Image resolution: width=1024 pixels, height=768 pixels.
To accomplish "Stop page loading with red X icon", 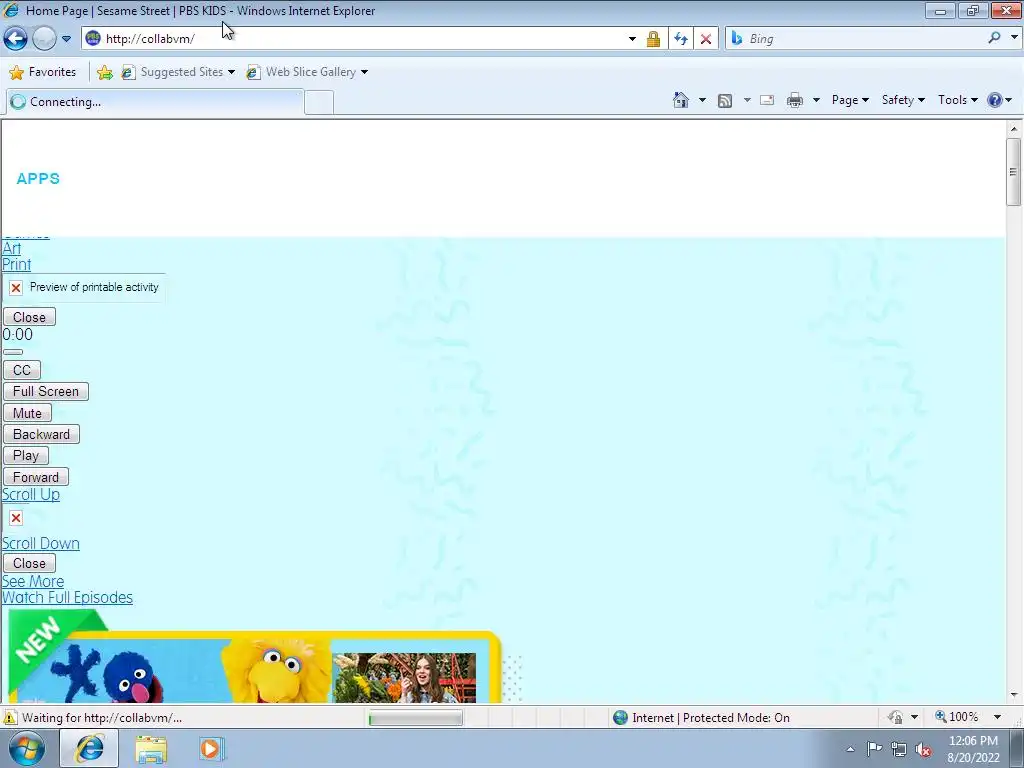I will pos(706,39).
